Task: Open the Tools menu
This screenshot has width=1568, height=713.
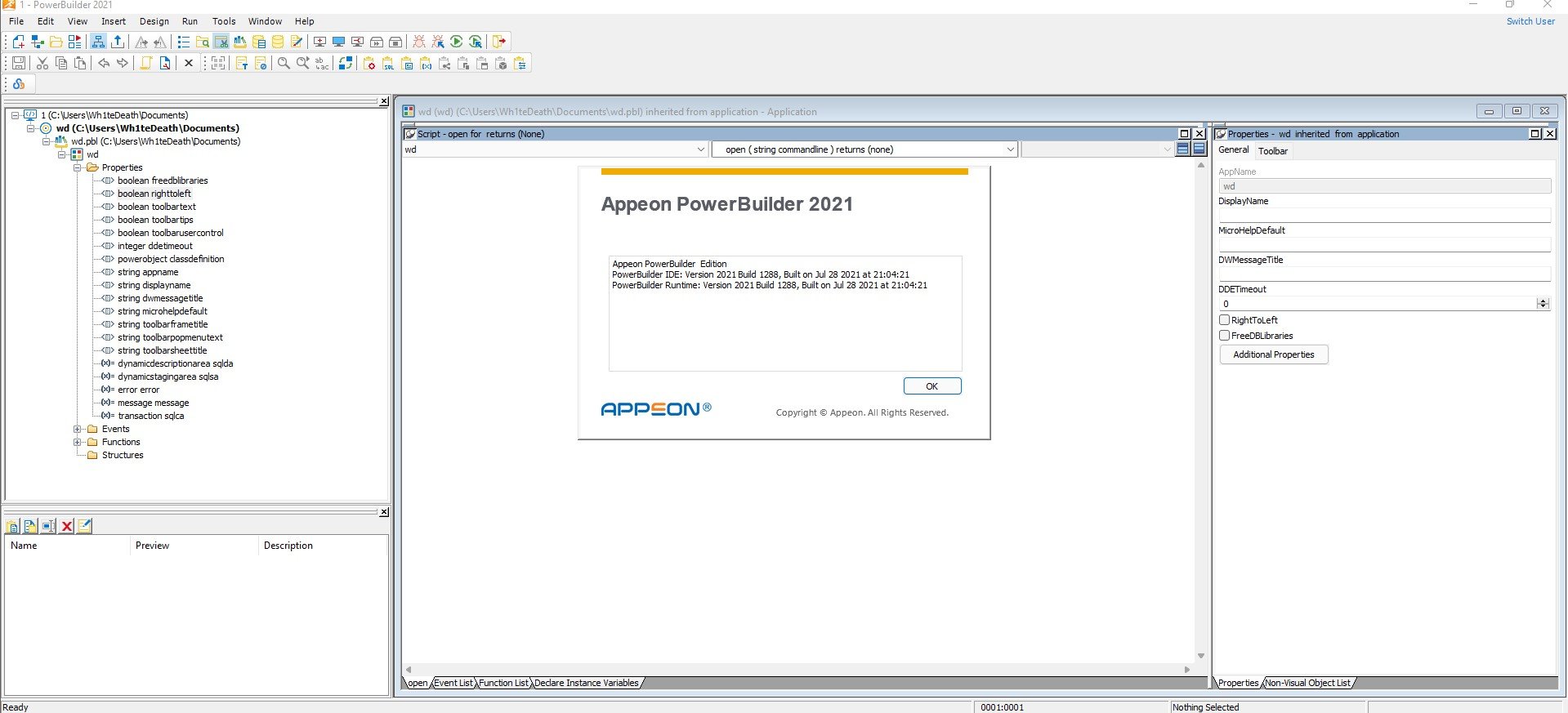Action: [224, 21]
